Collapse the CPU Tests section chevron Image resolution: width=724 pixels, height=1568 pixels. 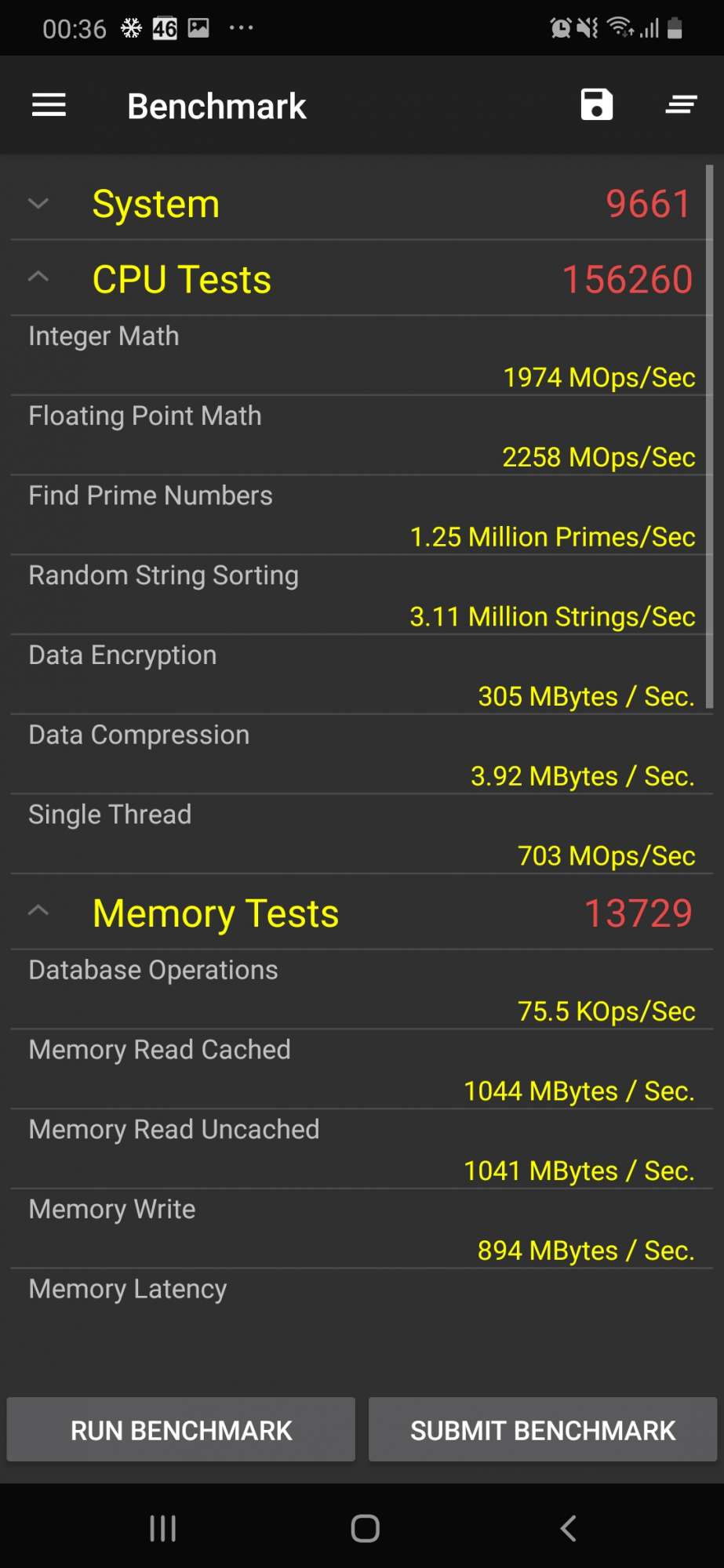click(38, 277)
